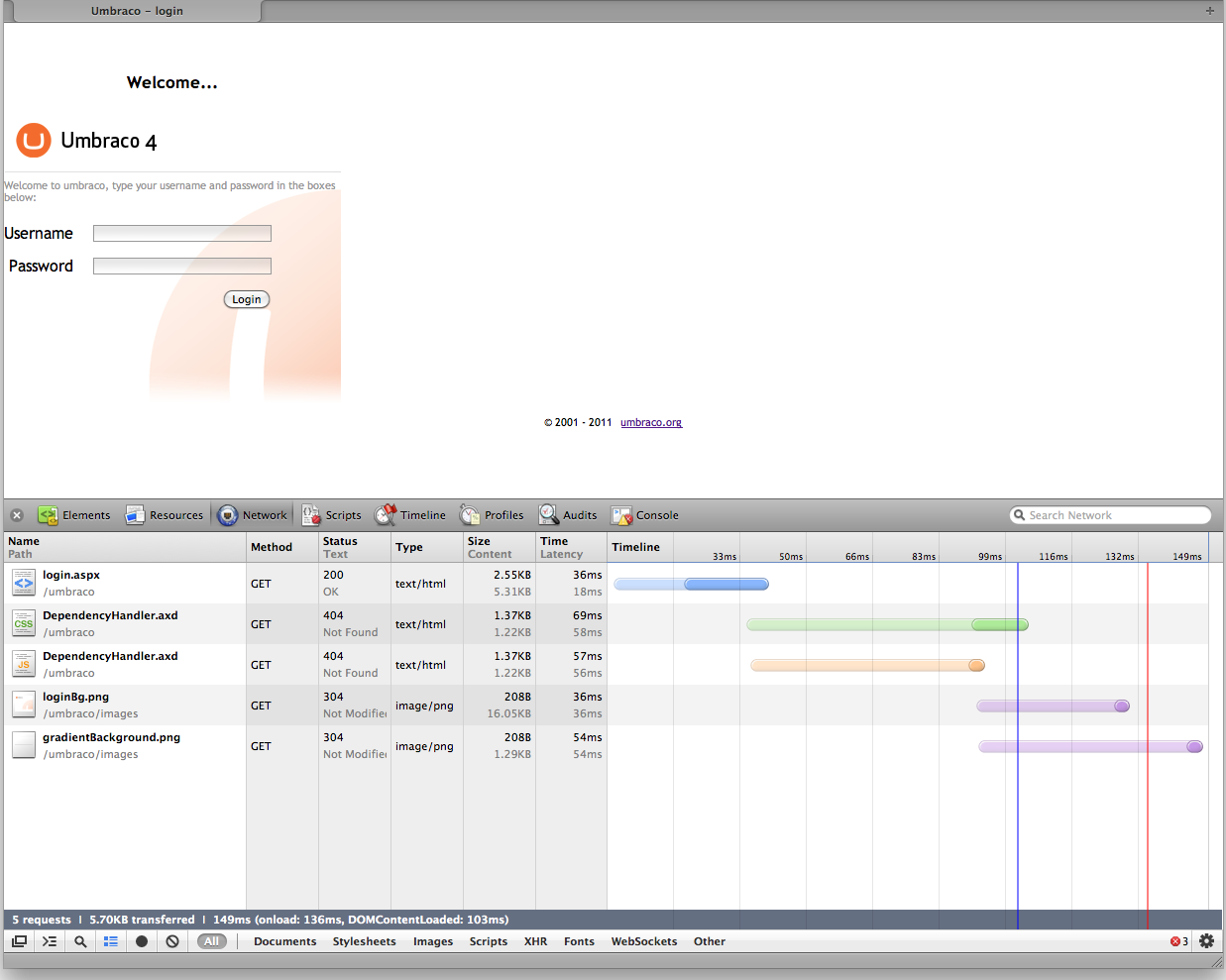Click the Login button

pos(247,299)
